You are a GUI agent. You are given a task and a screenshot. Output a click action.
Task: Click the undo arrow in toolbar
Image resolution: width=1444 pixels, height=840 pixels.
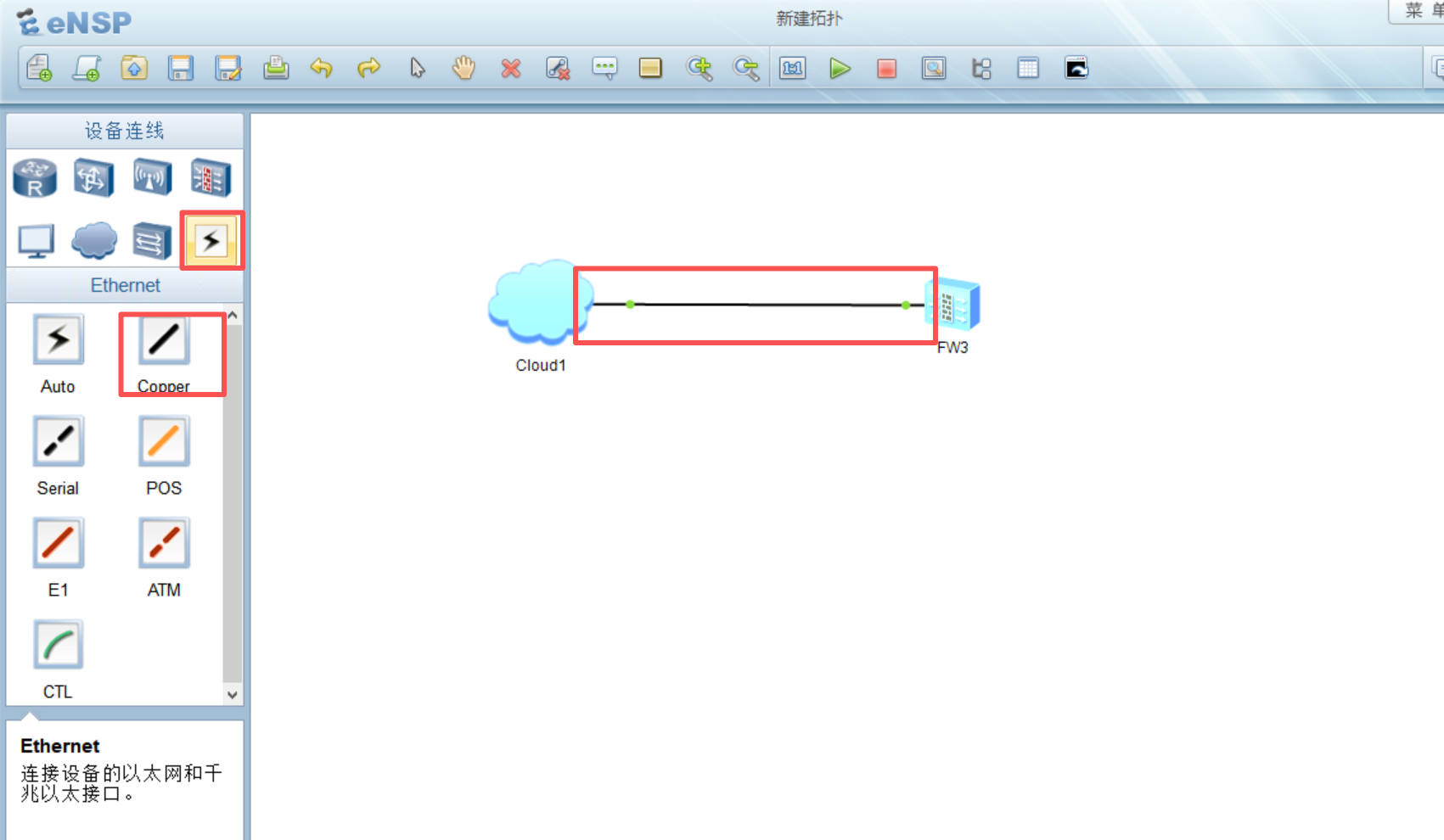[x=321, y=69]
